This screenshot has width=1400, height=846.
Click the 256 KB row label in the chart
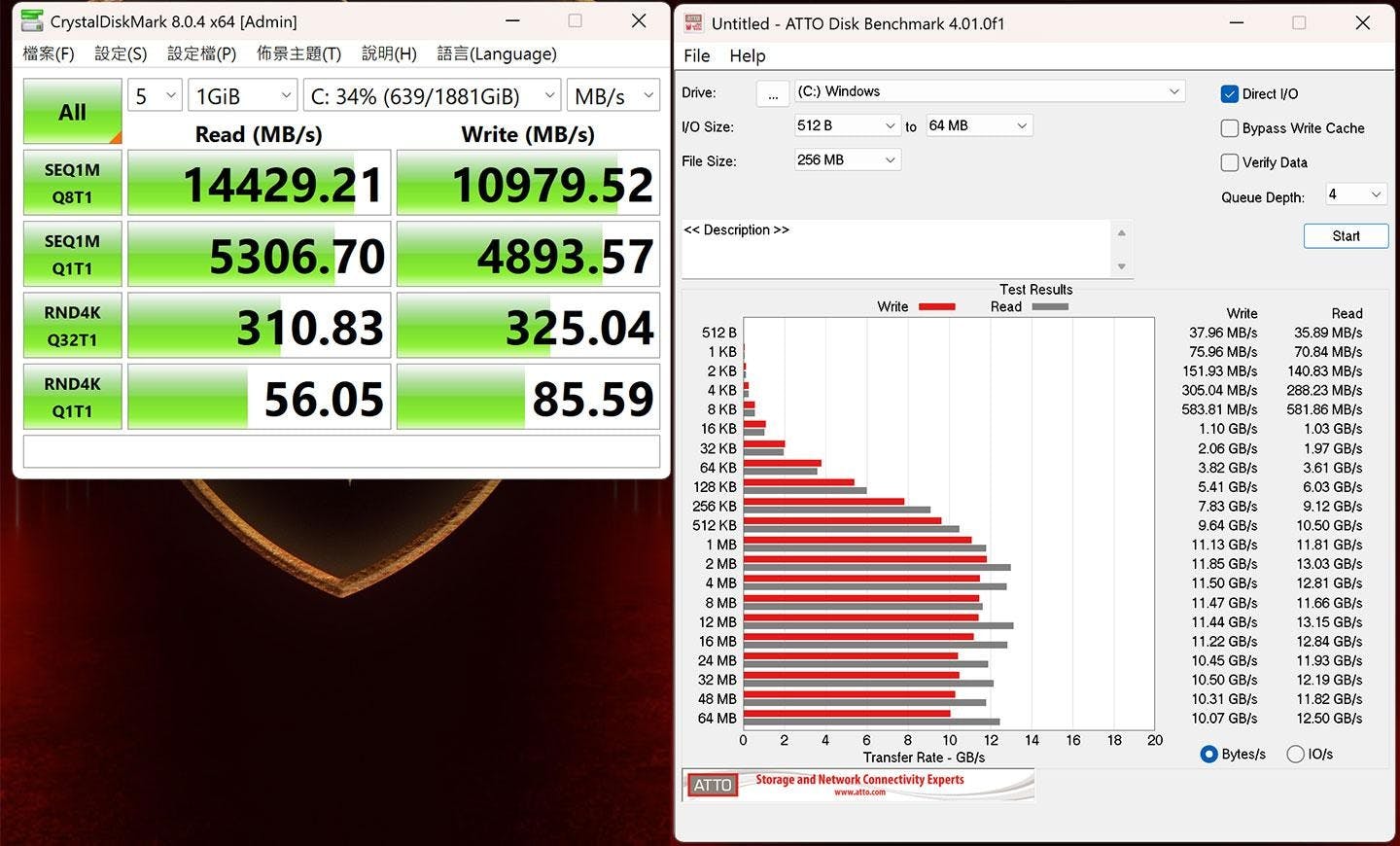[x=715, y=507]
